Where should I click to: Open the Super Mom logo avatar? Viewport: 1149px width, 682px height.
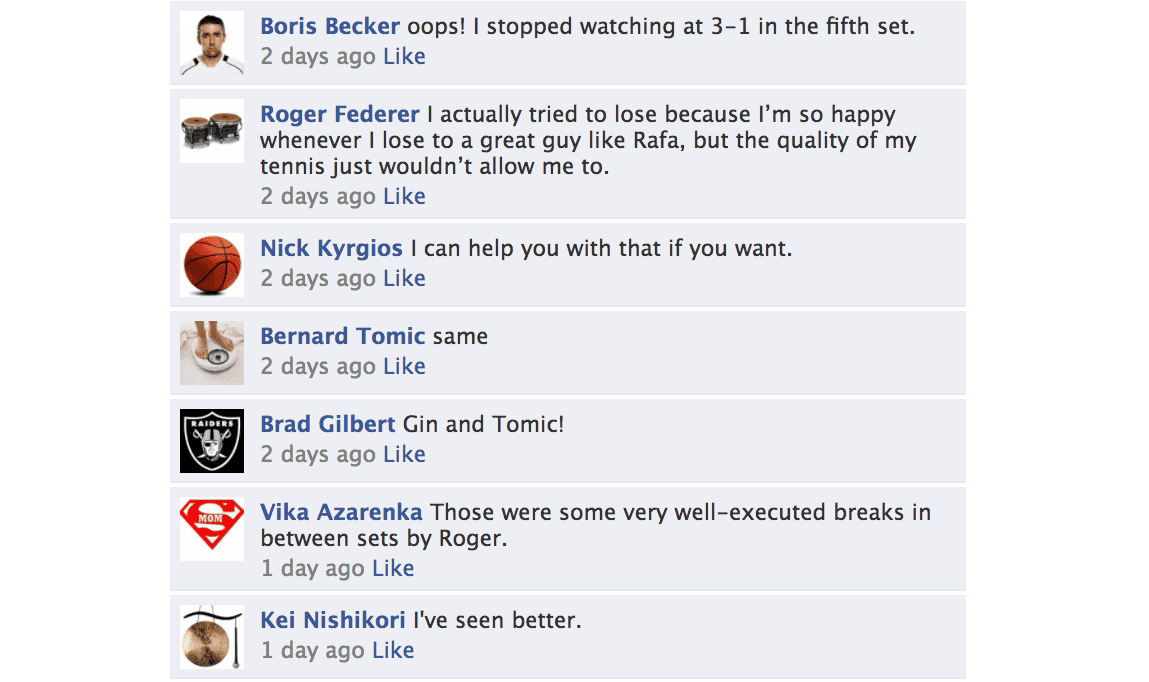pyautogui.click(x=212, y=529)
